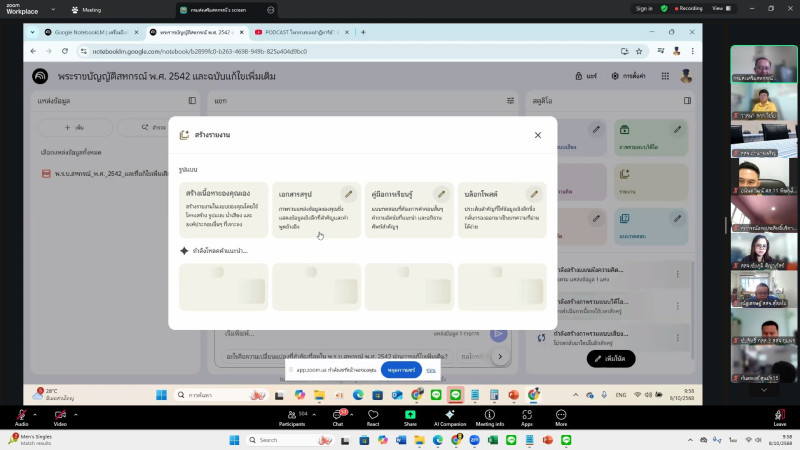
Task: Click edit pencil on เอกสารสรุป card
Action: click(348, 194)
